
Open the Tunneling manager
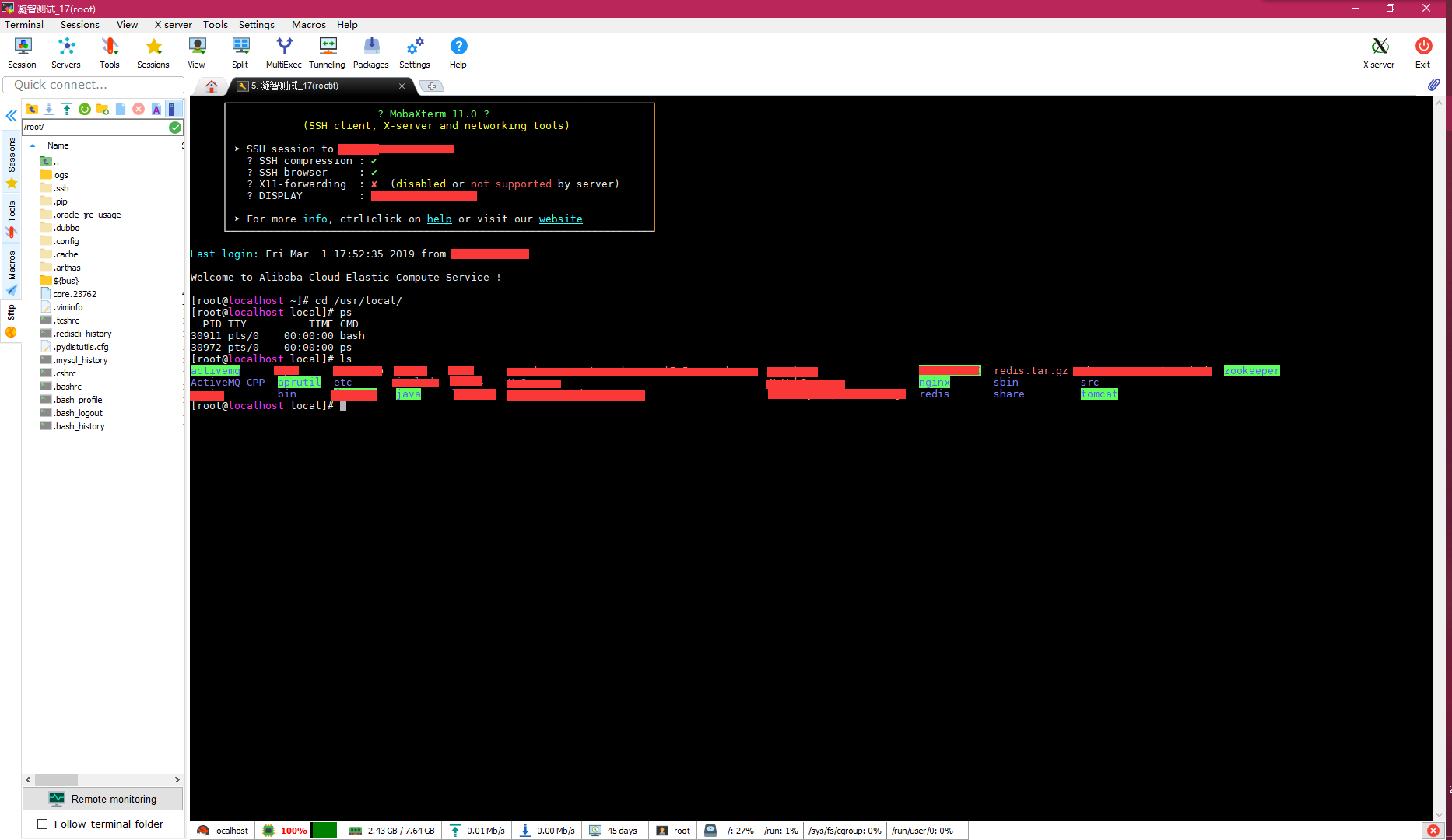click(x=328, y=54)
